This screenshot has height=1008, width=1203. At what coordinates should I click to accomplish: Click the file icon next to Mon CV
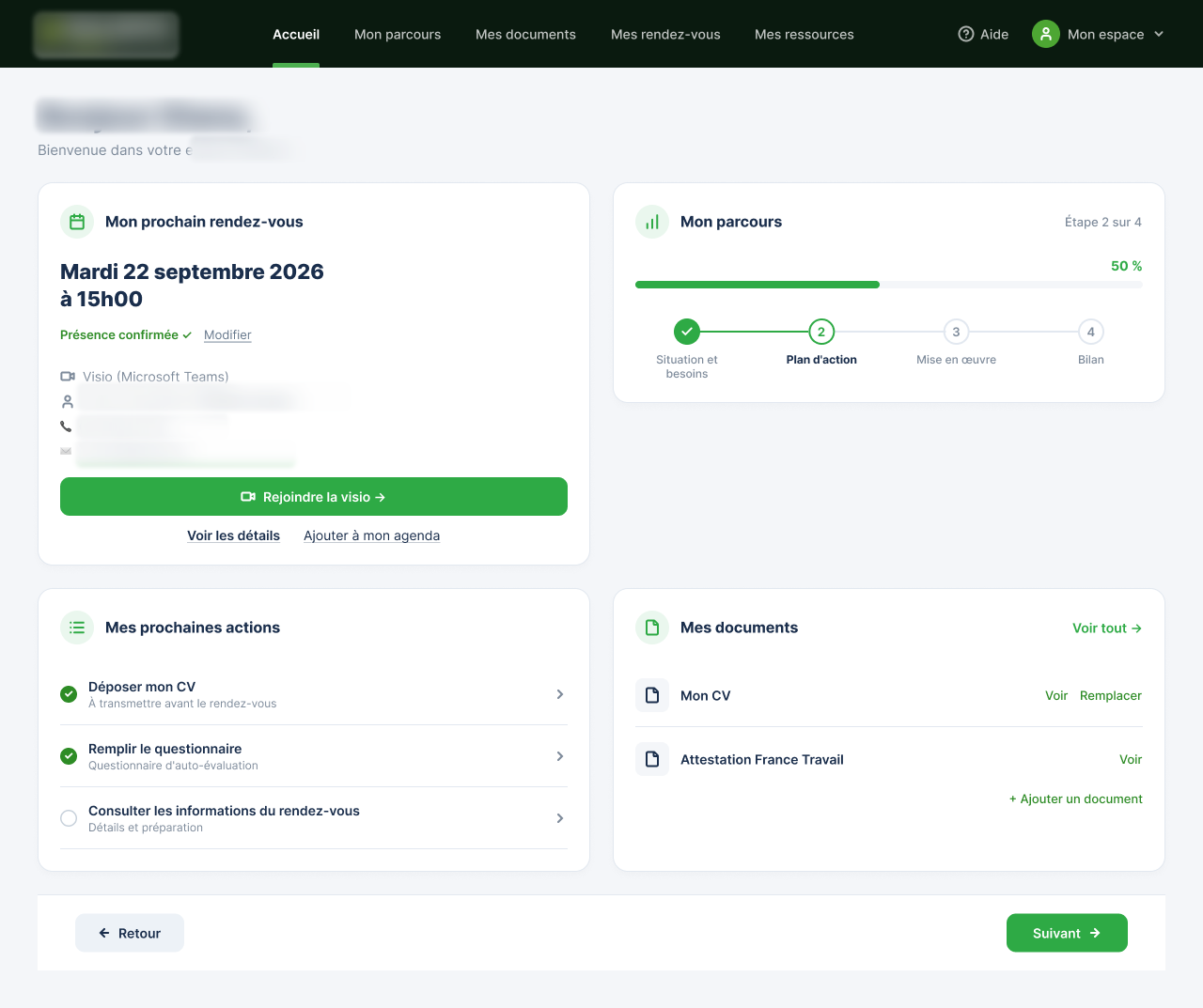pyautogui.click(x=652, y=695)
